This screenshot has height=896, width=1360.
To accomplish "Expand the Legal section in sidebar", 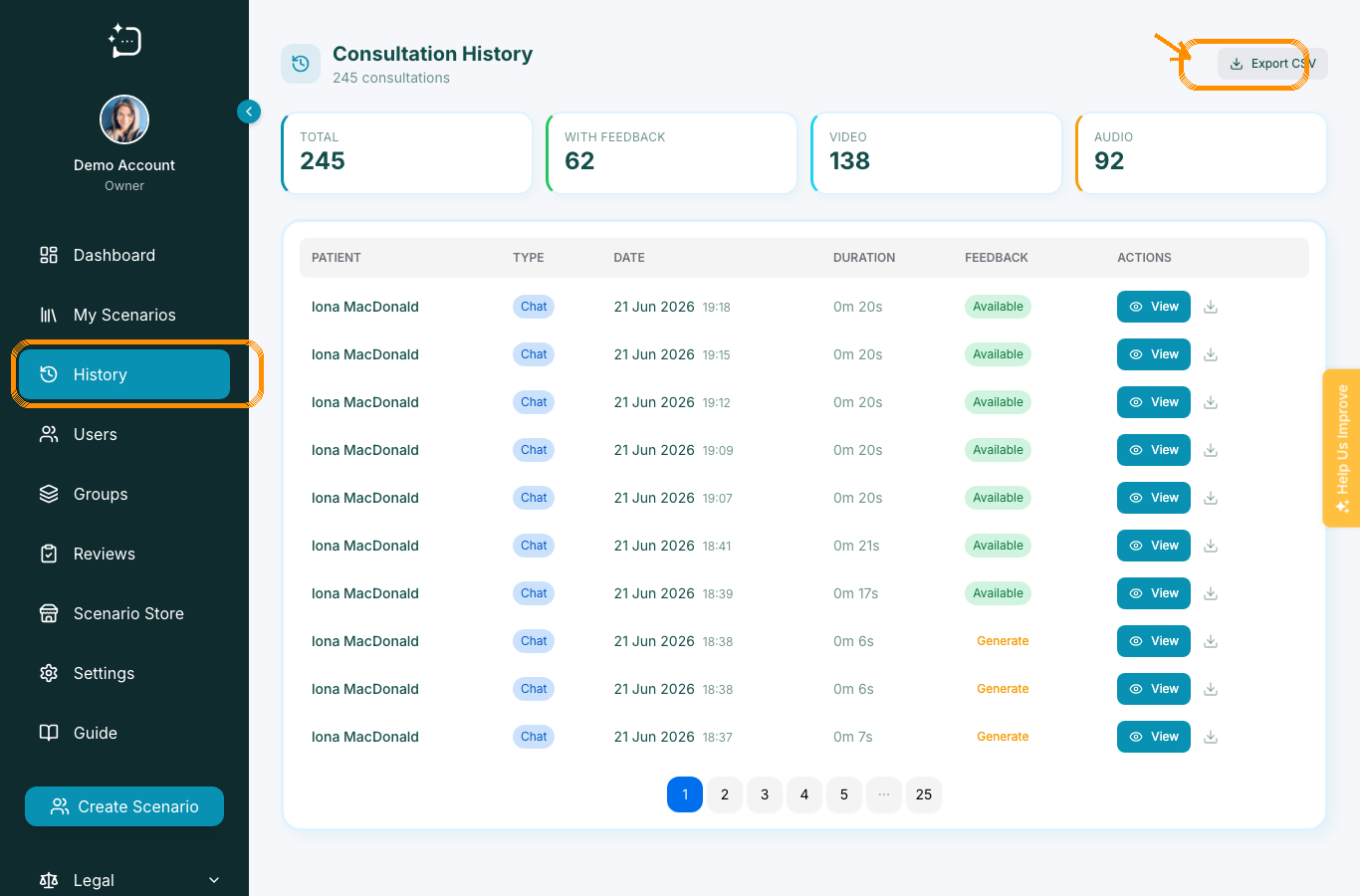I will pyautogui.click(x=129, y=880).
